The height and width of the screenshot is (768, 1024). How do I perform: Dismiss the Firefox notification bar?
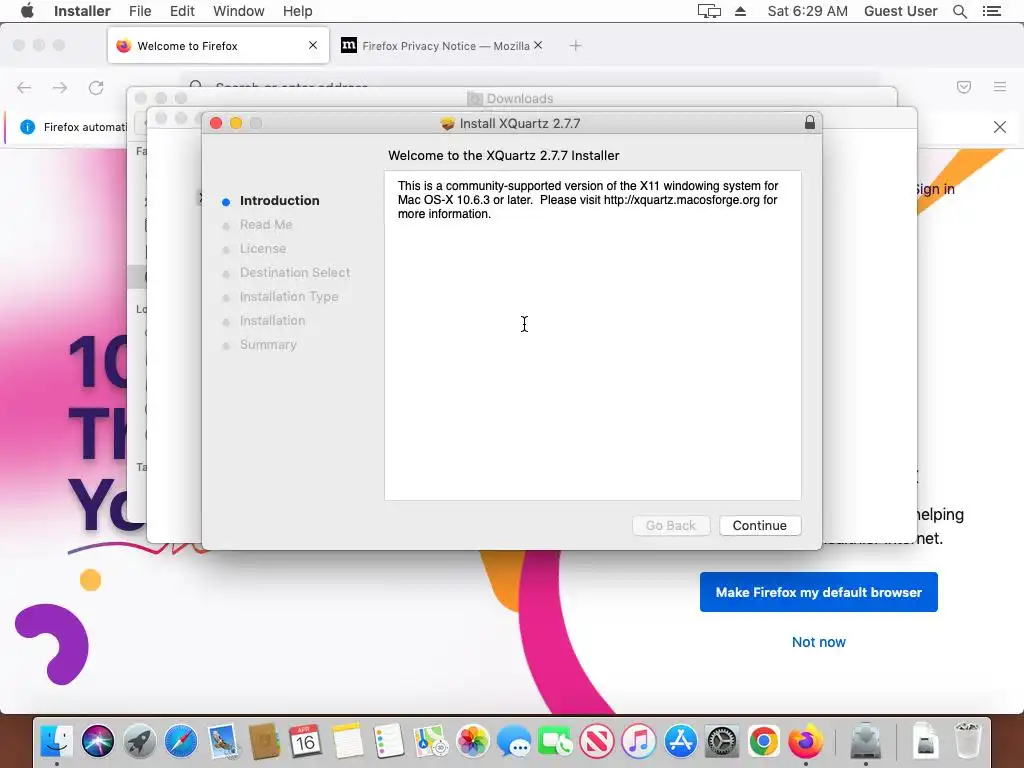pos(1000,127)
